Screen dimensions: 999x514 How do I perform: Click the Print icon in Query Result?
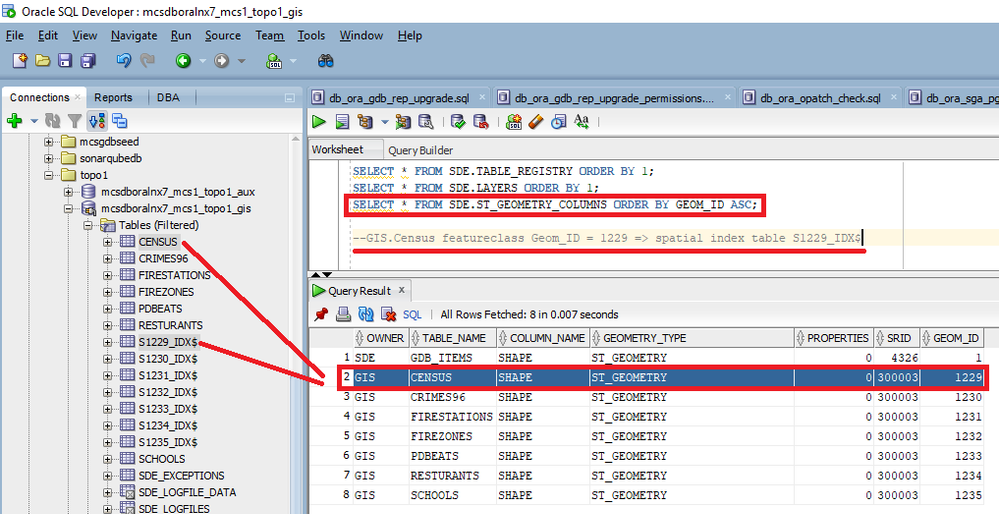pos(343,314)
